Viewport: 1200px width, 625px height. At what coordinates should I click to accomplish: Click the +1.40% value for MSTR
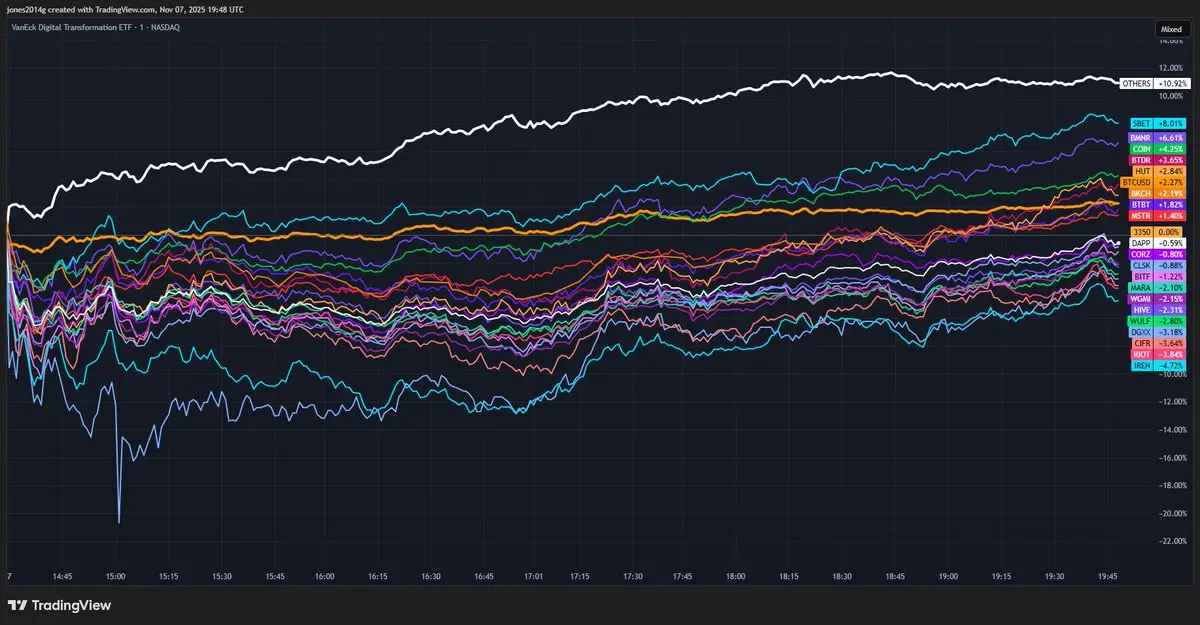pyautogui.click(x=1170, y=215)
